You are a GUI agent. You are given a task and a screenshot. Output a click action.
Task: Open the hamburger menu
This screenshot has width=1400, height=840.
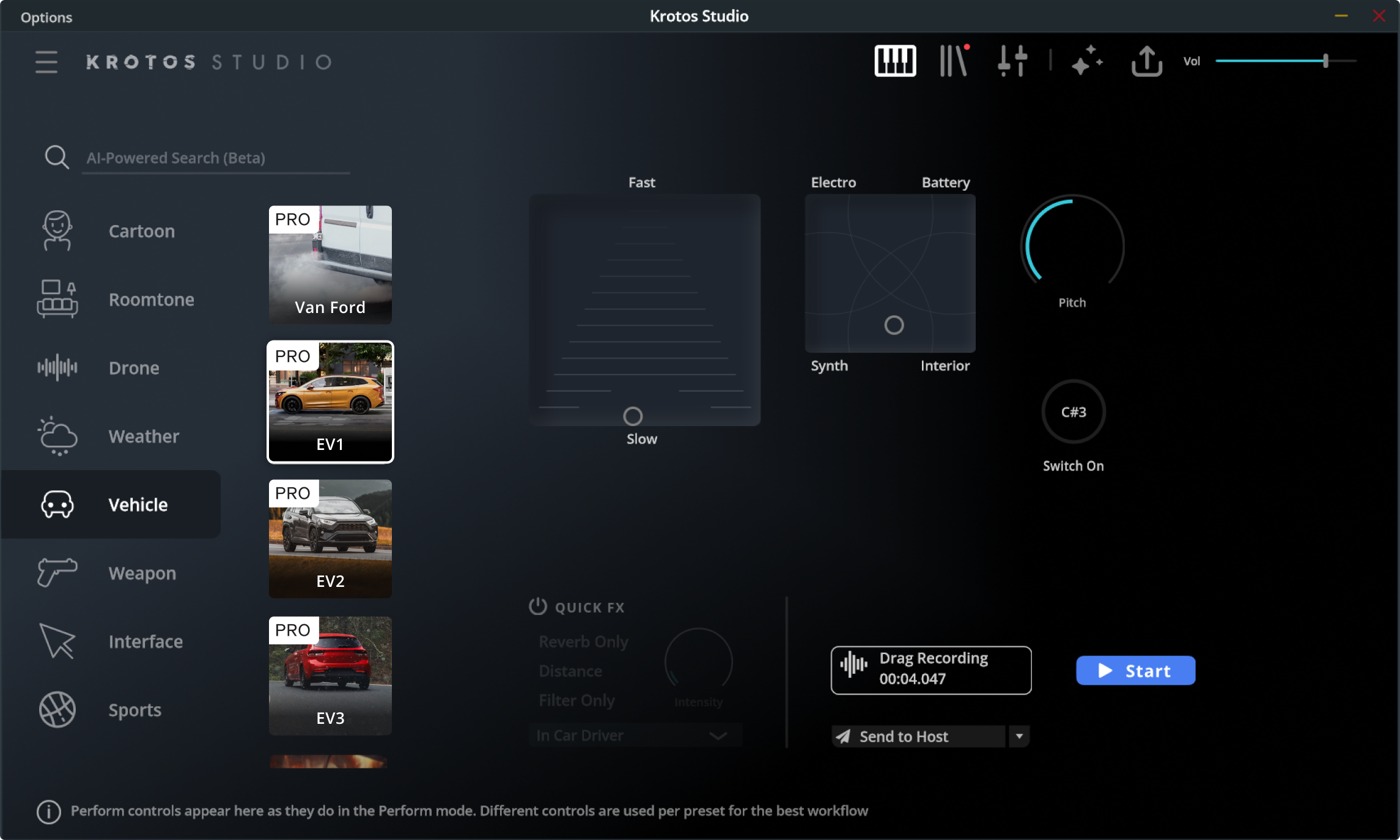(46, 62)
